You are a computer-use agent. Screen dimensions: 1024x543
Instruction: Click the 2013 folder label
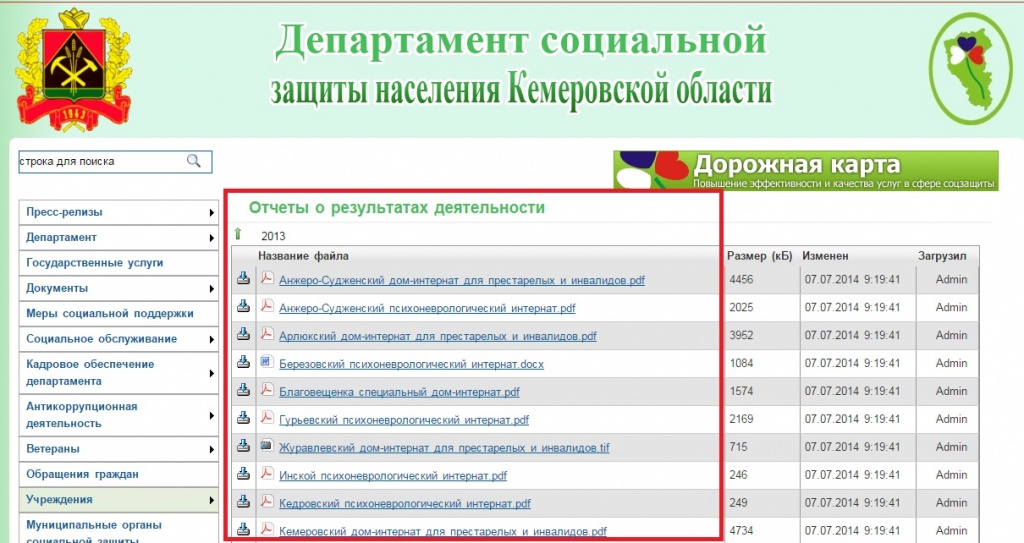point(273,236)
